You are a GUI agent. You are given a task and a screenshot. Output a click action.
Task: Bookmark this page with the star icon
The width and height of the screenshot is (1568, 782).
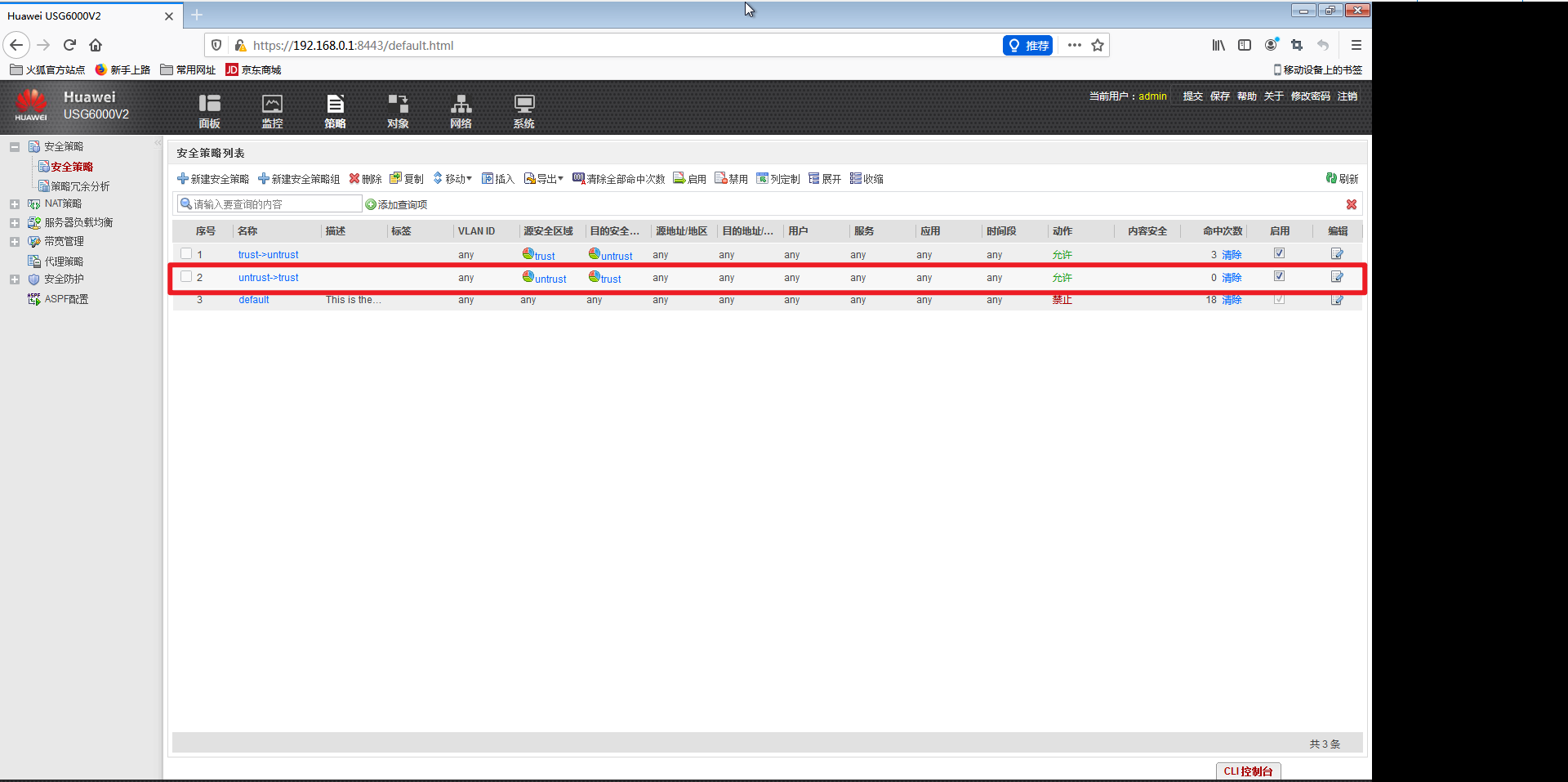coord(1098,45)
